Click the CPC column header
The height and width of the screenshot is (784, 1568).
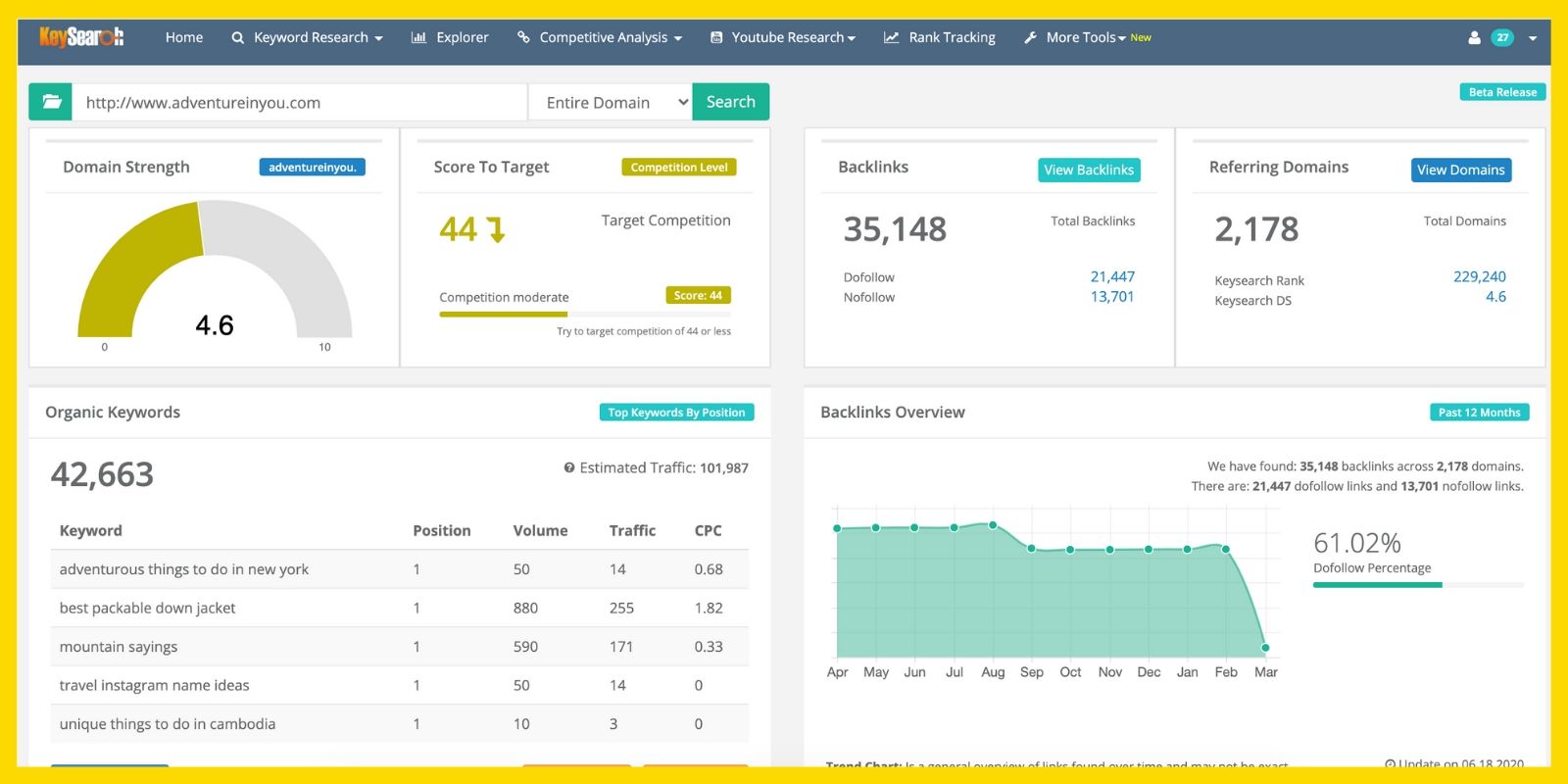[x=709, y=530]
